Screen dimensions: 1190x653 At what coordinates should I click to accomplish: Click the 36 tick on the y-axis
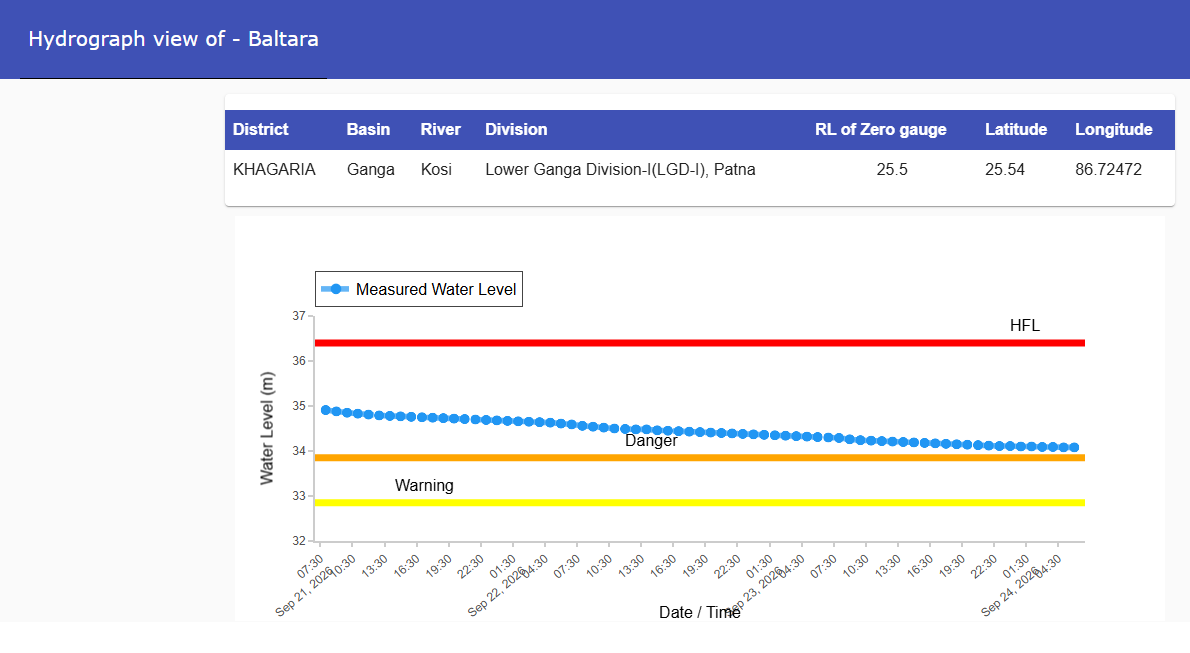click(299, 361)
